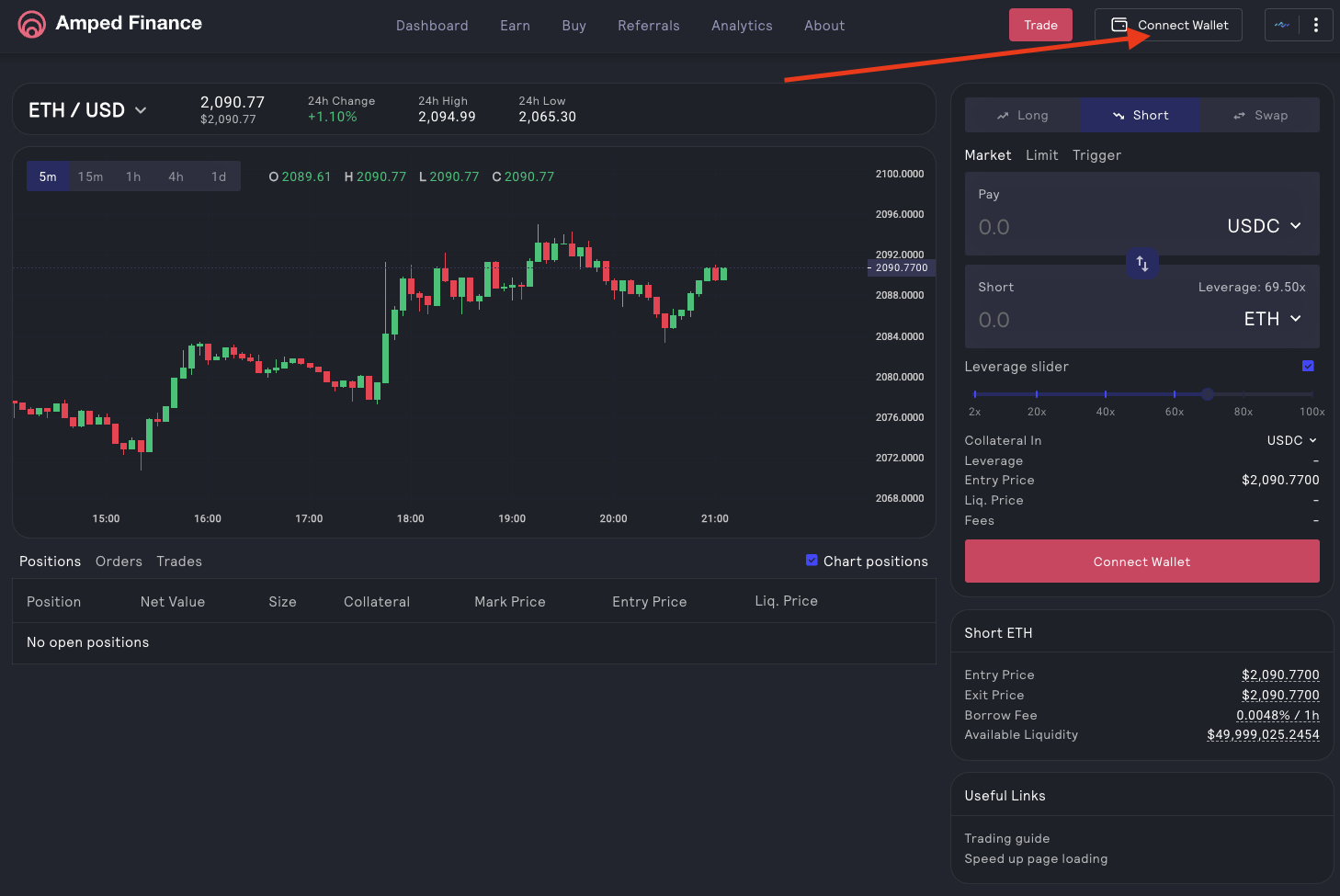The image size is (1340, 896).
Task: Open the ETH / USD pair selector
Action: pyautogui.click(x=87, y=109)
